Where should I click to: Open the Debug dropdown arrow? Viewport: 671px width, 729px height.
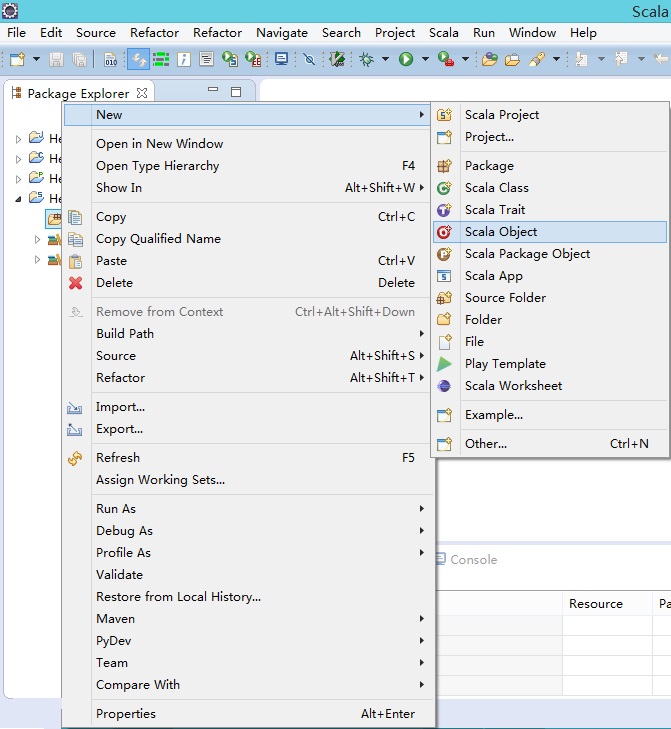click(385, 60)
